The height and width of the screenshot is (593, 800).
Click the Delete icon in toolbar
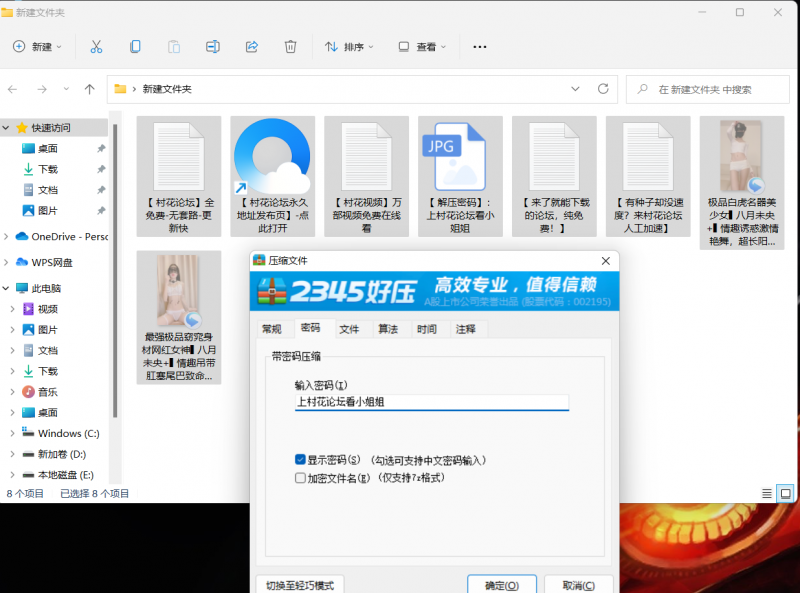click(290, 46)
